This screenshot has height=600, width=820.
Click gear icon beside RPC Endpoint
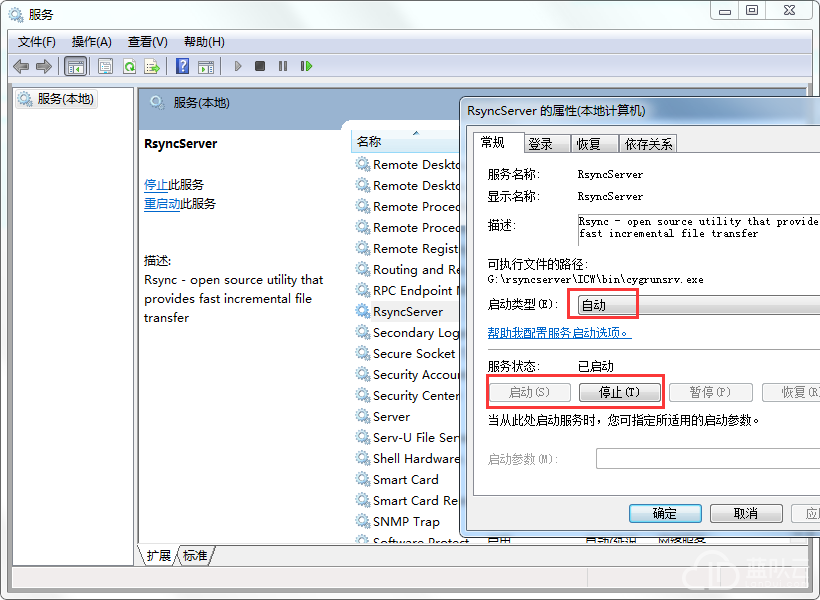coord(363,290)
